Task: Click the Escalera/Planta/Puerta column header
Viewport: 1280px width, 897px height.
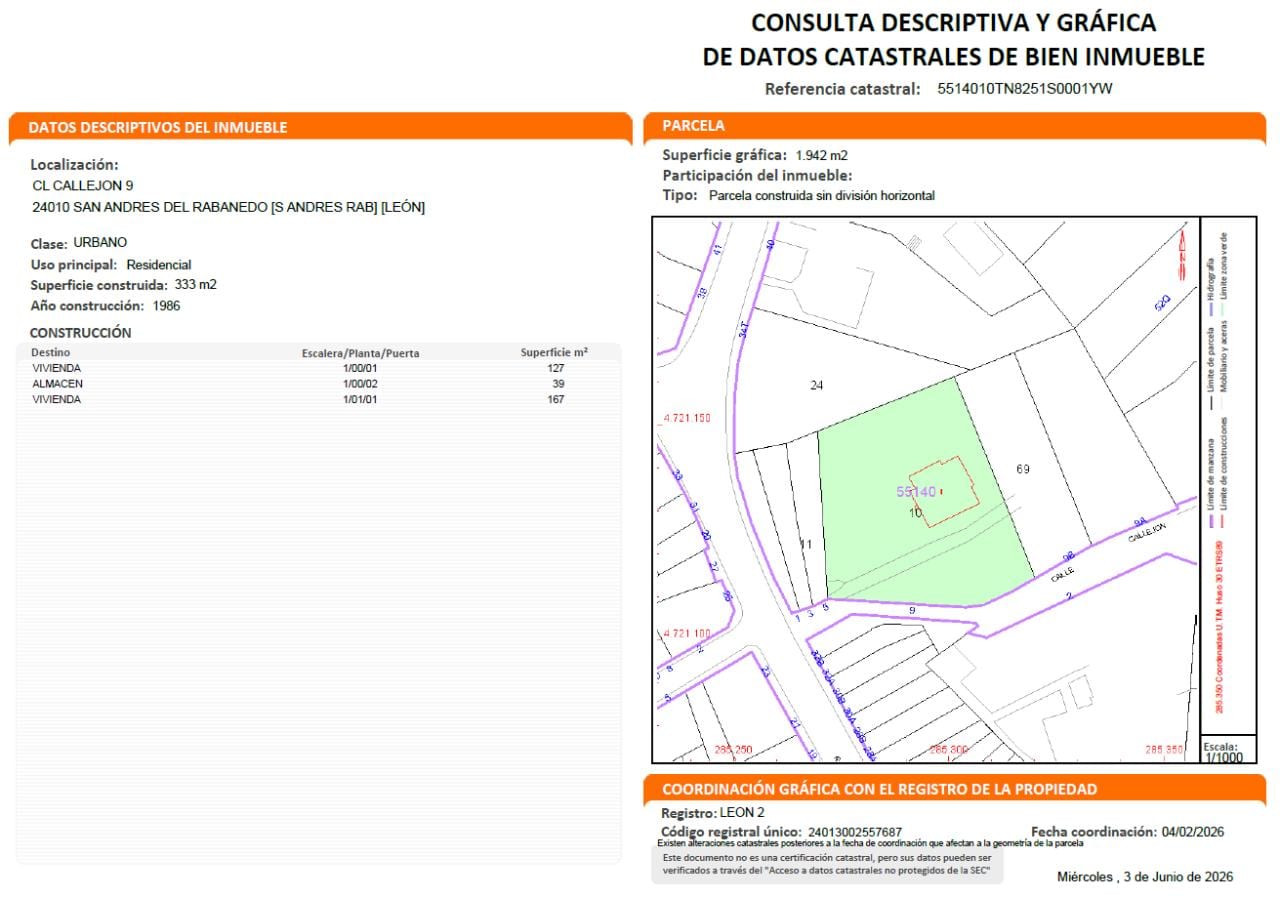Action: 361,353
